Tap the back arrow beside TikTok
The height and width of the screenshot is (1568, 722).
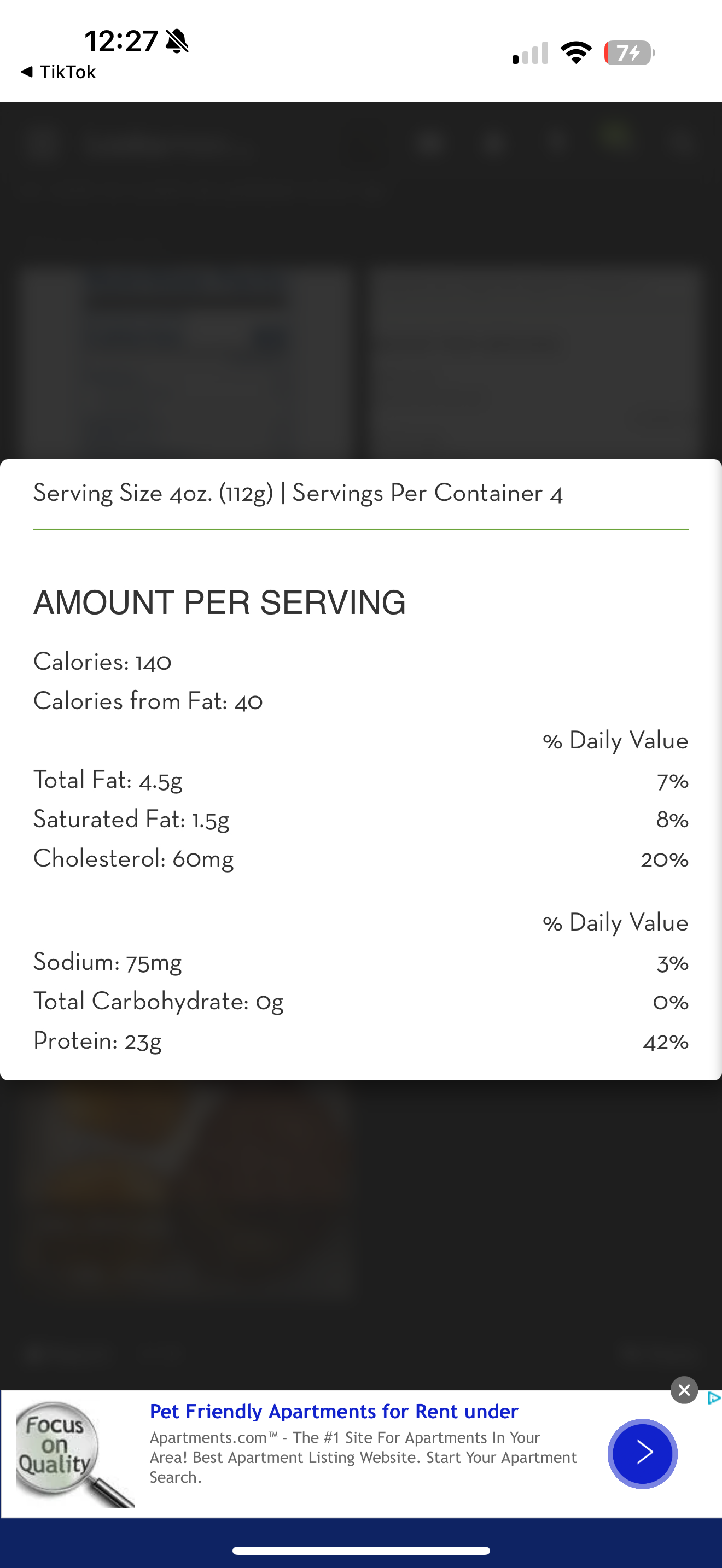pyautogui.click(x=27, y=72)
